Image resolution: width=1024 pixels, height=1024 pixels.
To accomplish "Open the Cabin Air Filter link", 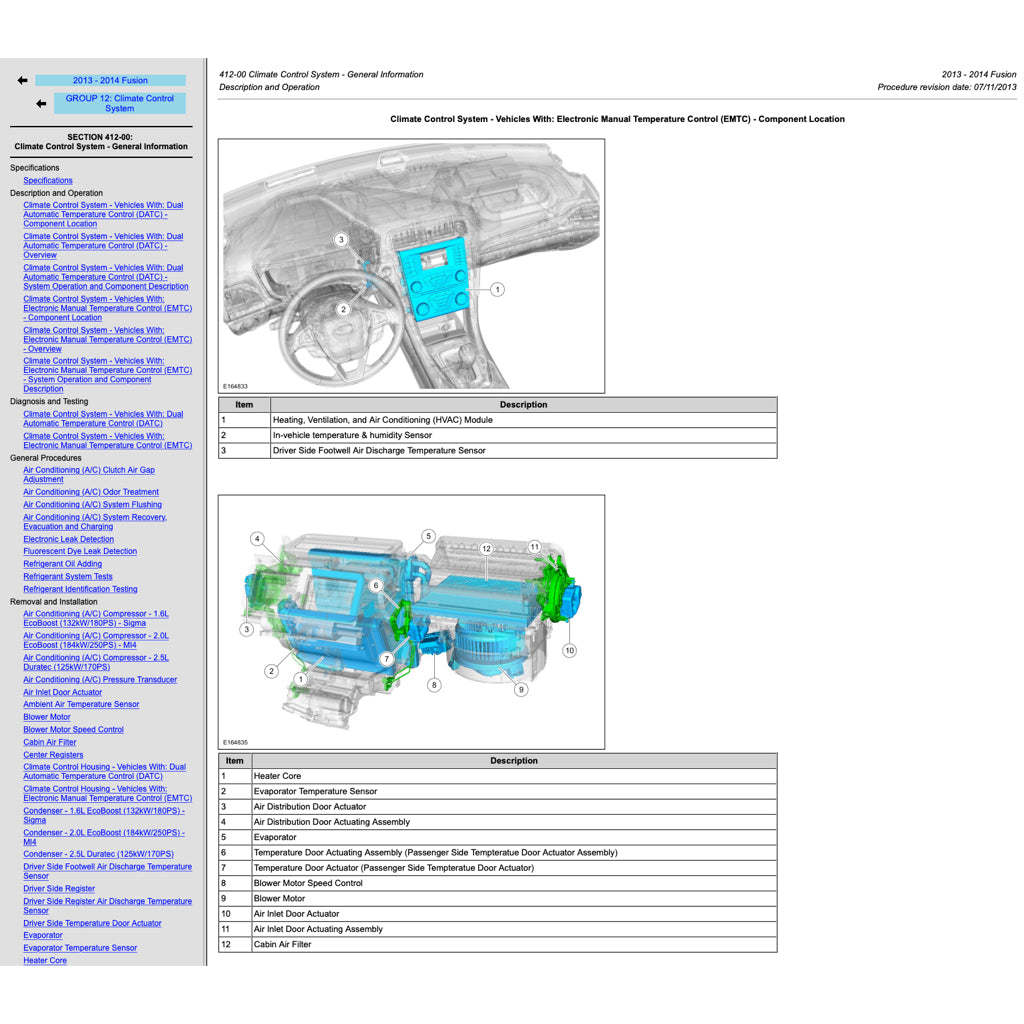I will [x=52, y=742].
